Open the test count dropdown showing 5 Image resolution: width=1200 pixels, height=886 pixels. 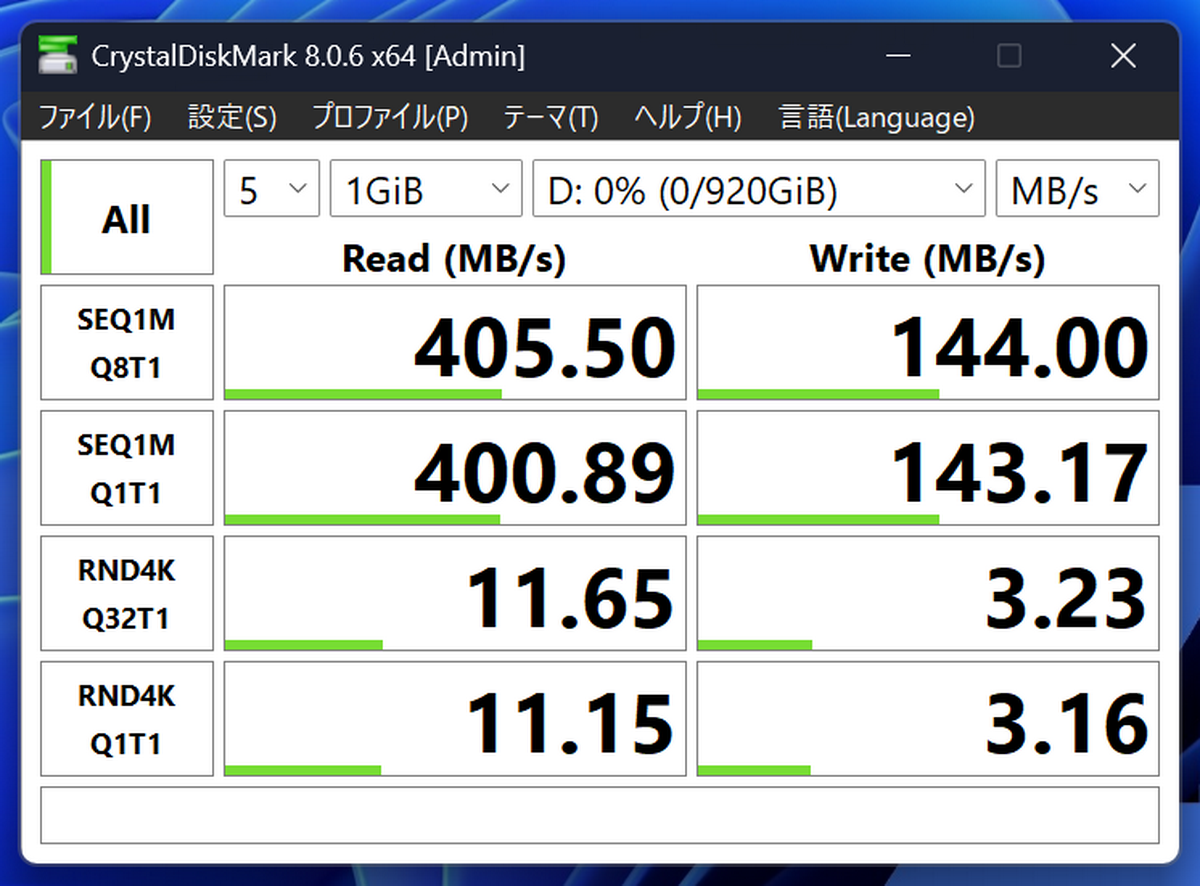(x=272, y=188)
